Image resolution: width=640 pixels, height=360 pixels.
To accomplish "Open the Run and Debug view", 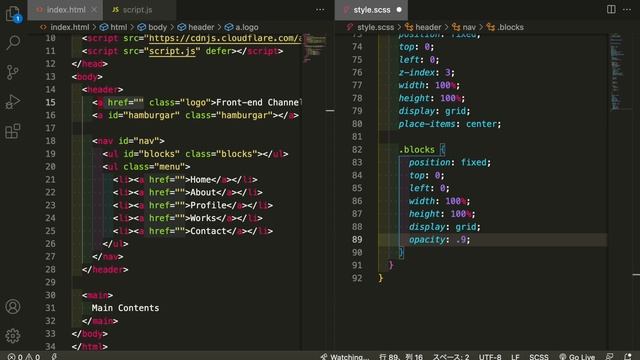I will [13, 102].
